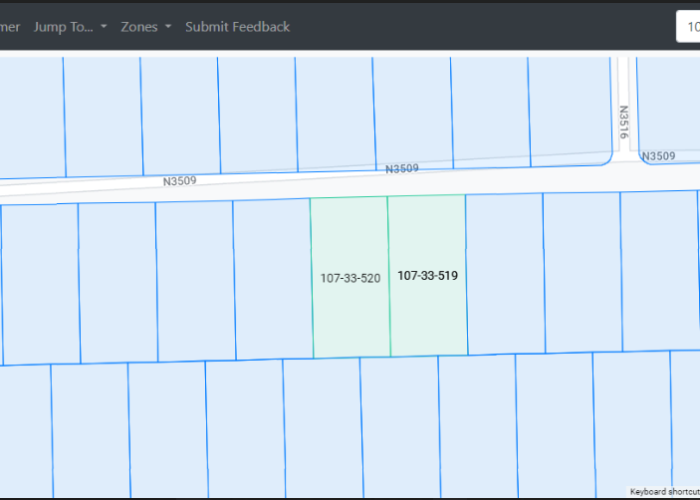The image size is (700, 500).
Task: Click the parcel directly left of N3516 road
Action: click(570, 108)
